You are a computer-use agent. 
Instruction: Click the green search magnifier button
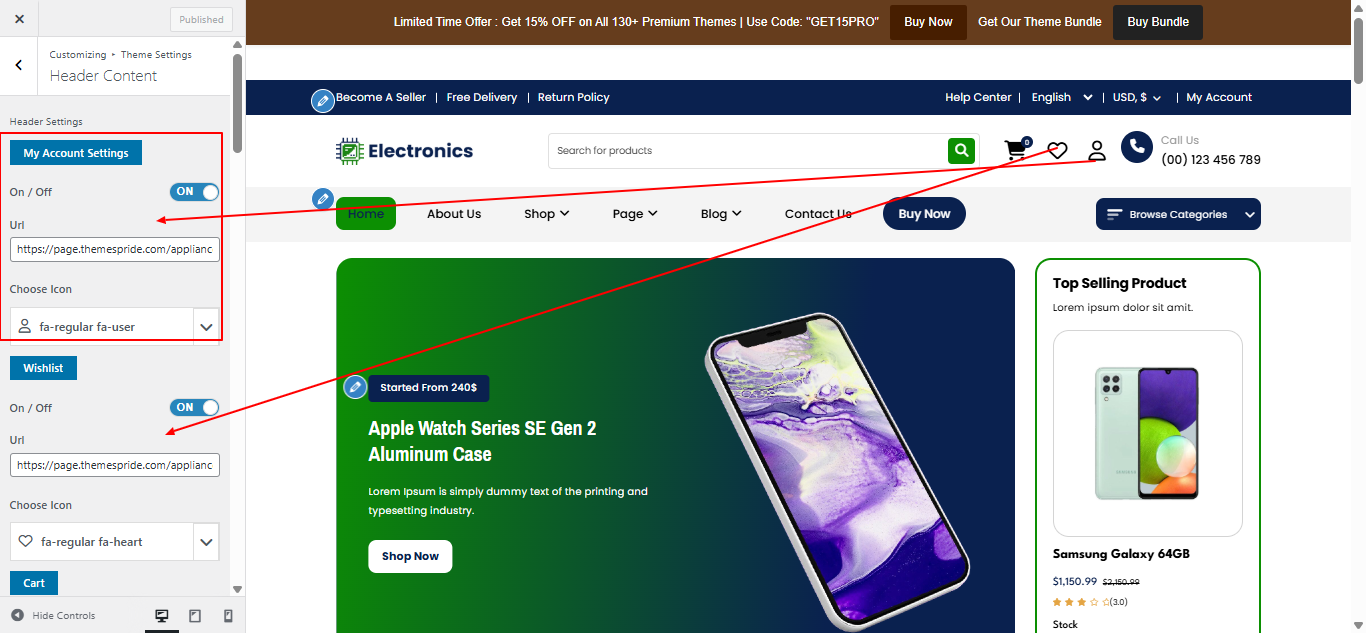pyautogui.click(x=961, y=150)
